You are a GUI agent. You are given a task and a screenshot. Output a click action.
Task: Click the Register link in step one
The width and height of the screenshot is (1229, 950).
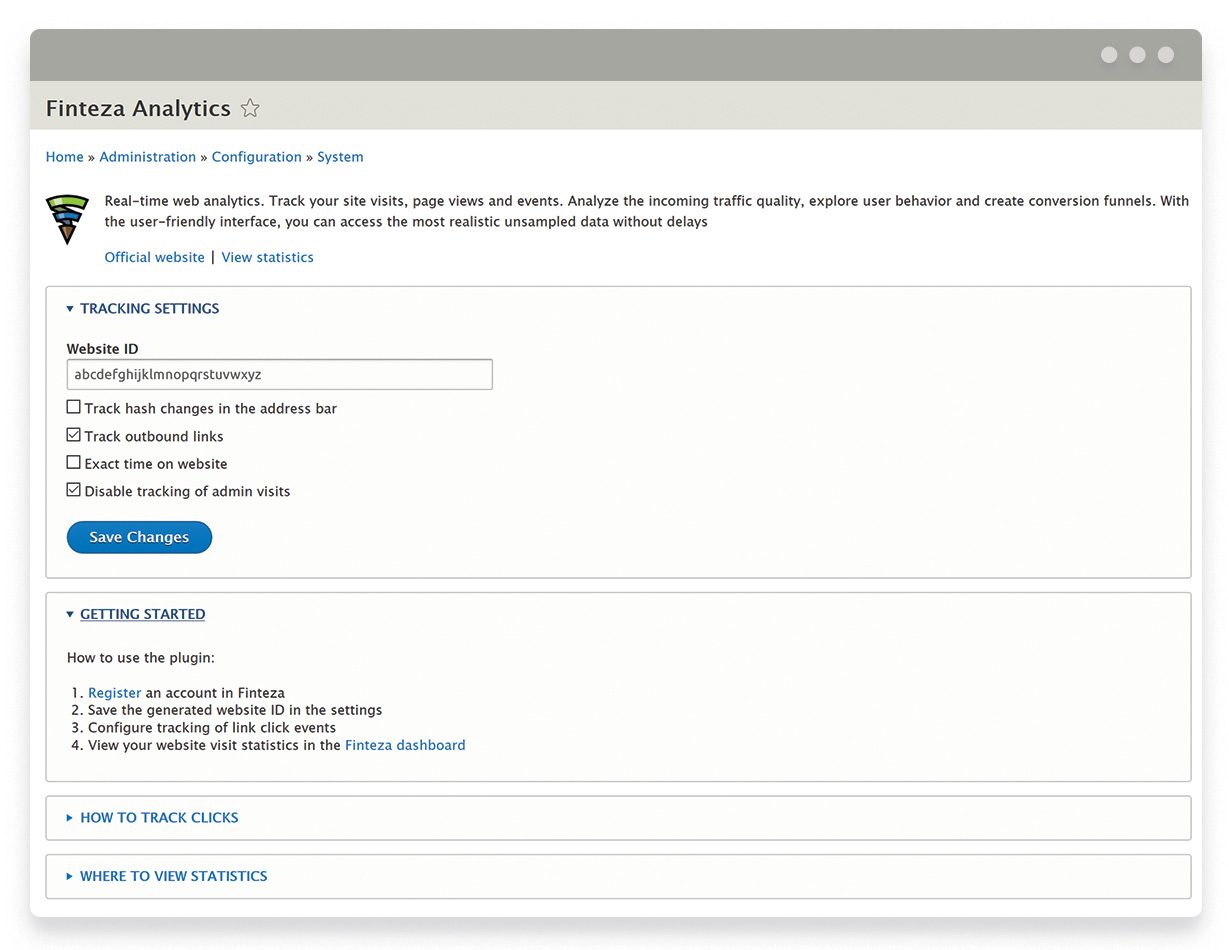pos(114,692)
